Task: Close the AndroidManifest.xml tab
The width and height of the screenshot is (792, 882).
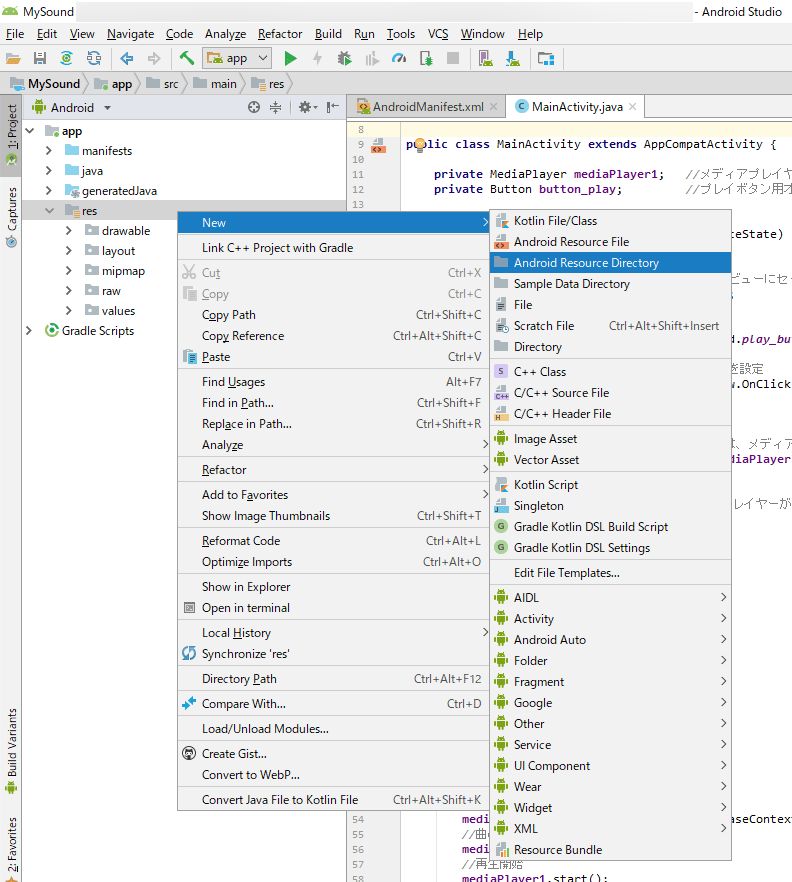Action: coord(493,107)
